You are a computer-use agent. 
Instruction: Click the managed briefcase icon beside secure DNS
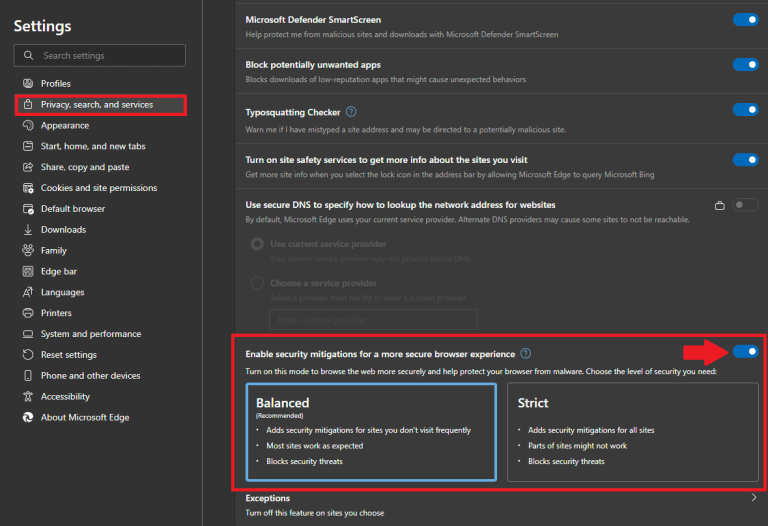click(720, 205)
